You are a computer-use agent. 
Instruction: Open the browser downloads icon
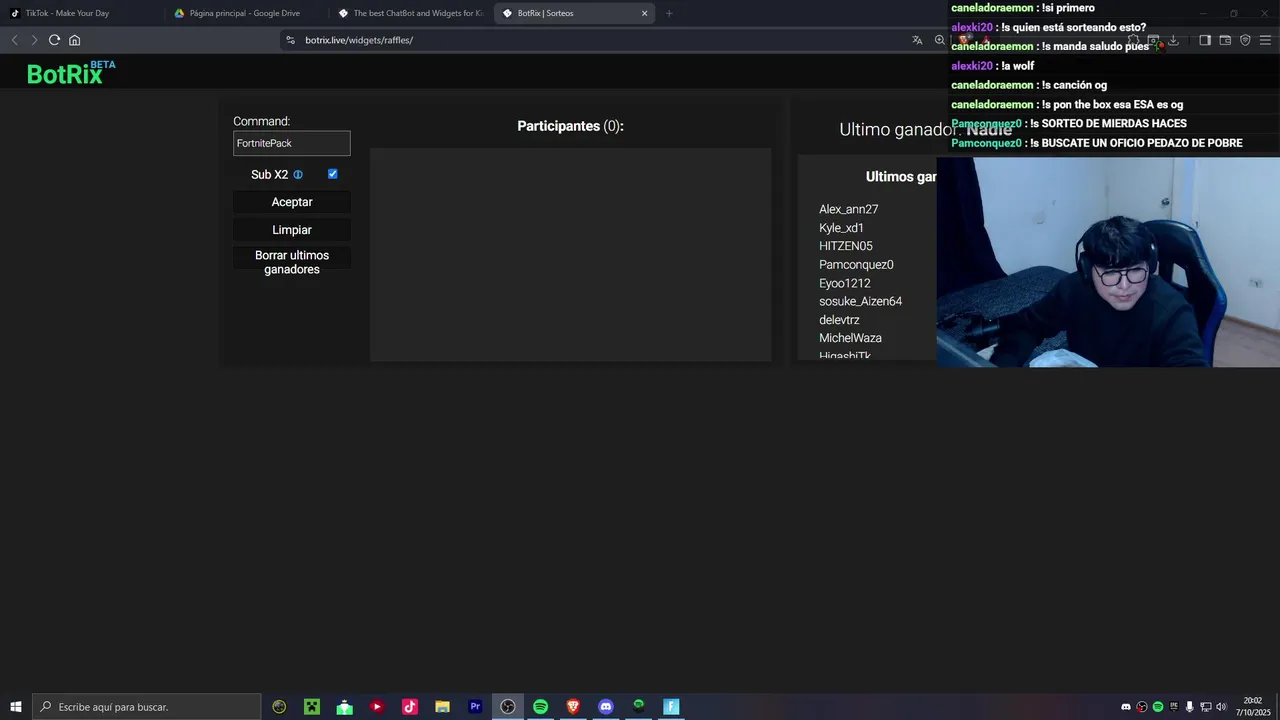tap(1173, 40)
